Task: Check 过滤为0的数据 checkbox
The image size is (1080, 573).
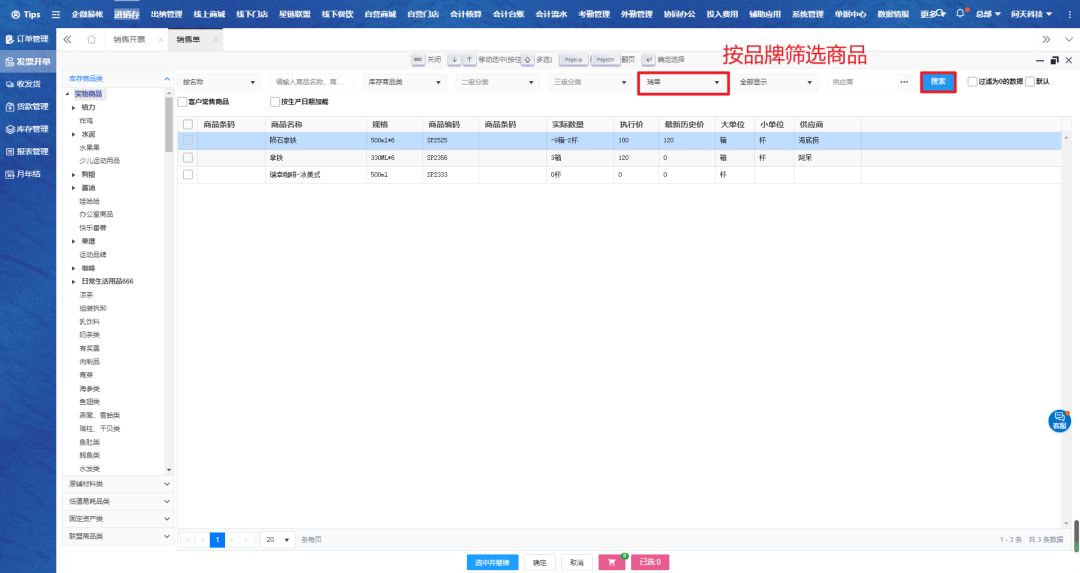Action: pyautogui.click(x=972, y=82)
